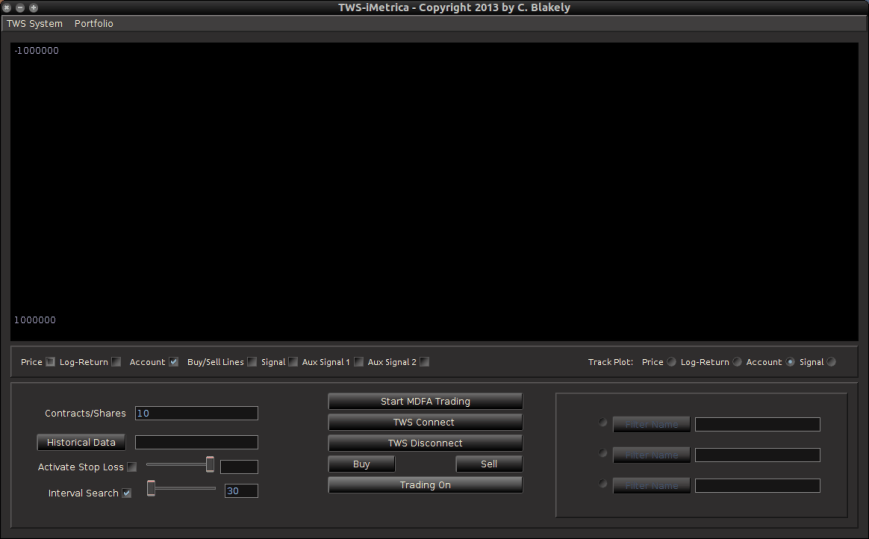Click the first filter name text field

tap(758, 424)
